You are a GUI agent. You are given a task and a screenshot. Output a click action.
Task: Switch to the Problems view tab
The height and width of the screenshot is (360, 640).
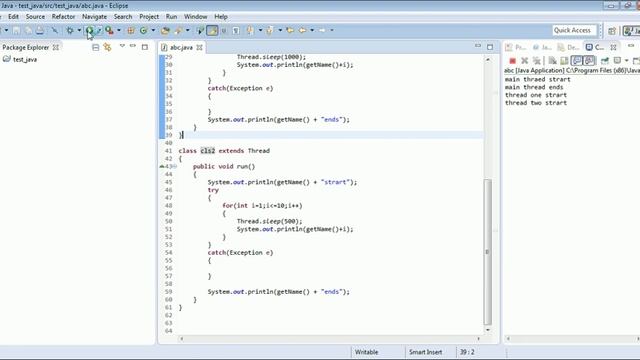[516, 47]
